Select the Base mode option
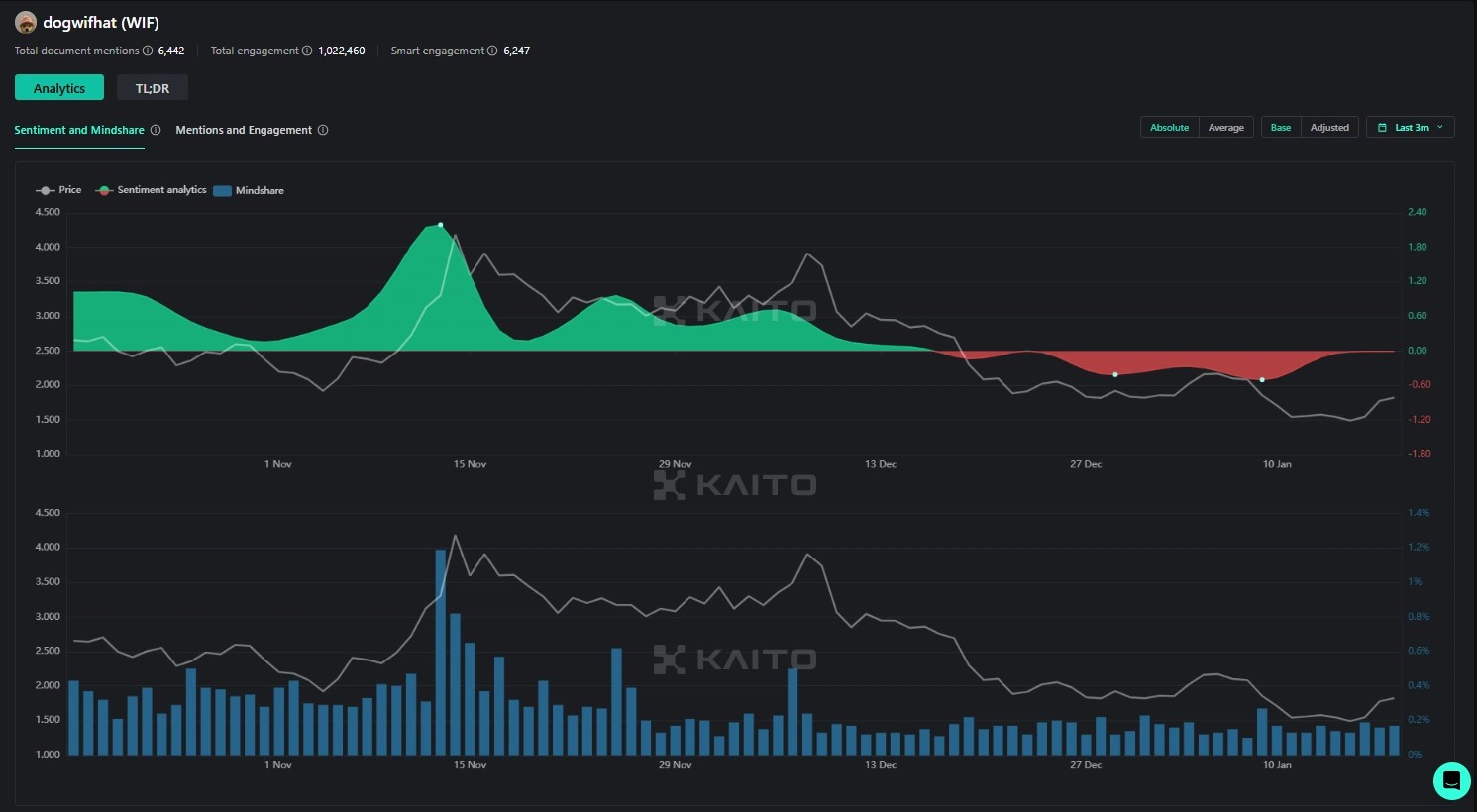Viewport: 1477px width, 812px height. click(1281, 128)
